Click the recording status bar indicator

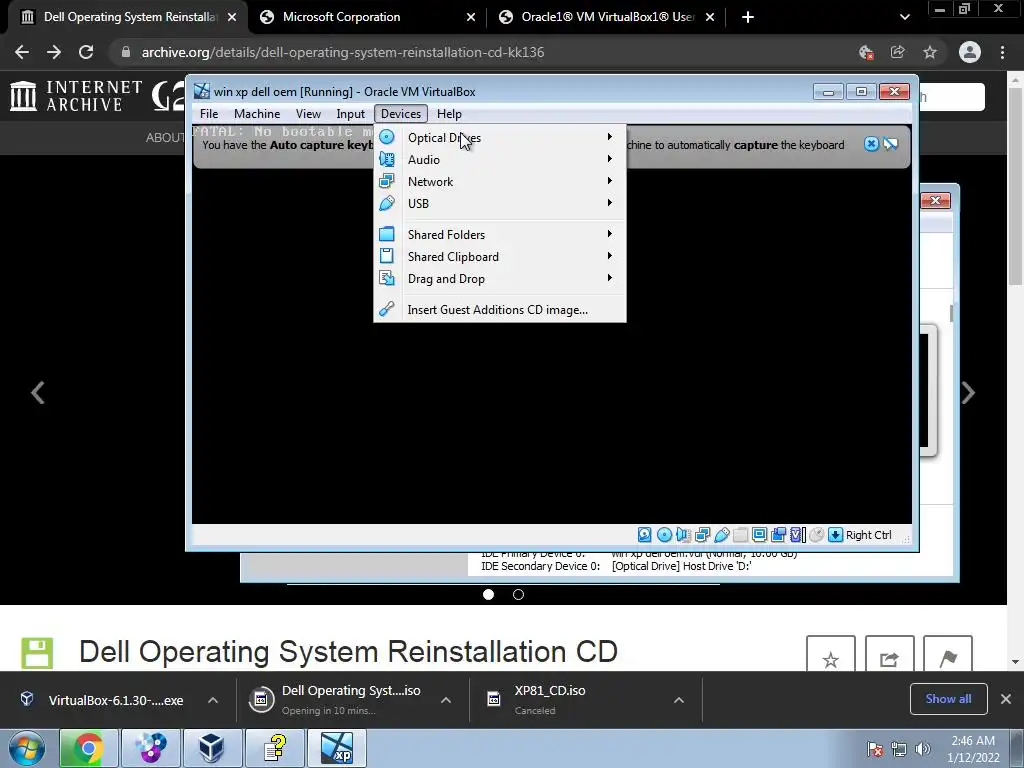point(778,535)
